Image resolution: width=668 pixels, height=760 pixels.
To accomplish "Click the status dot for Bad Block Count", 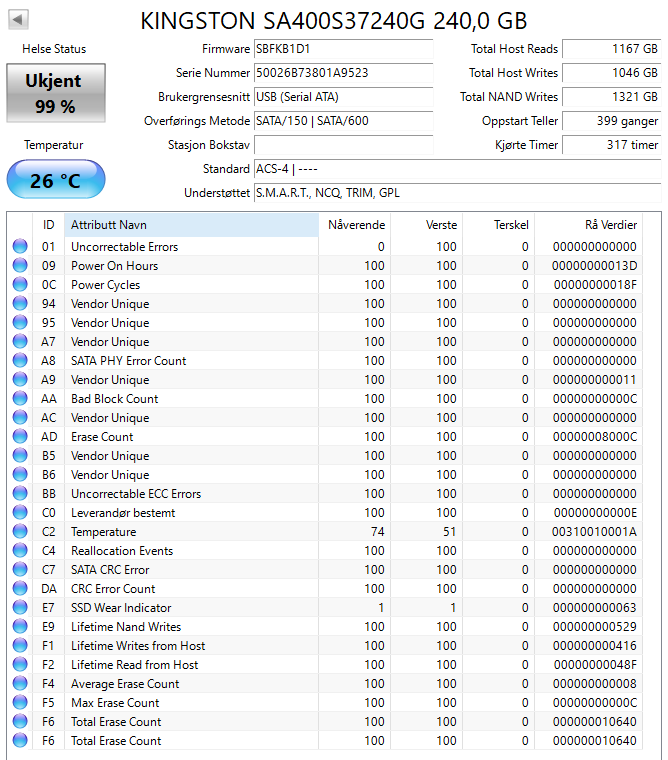I will 20,398.
